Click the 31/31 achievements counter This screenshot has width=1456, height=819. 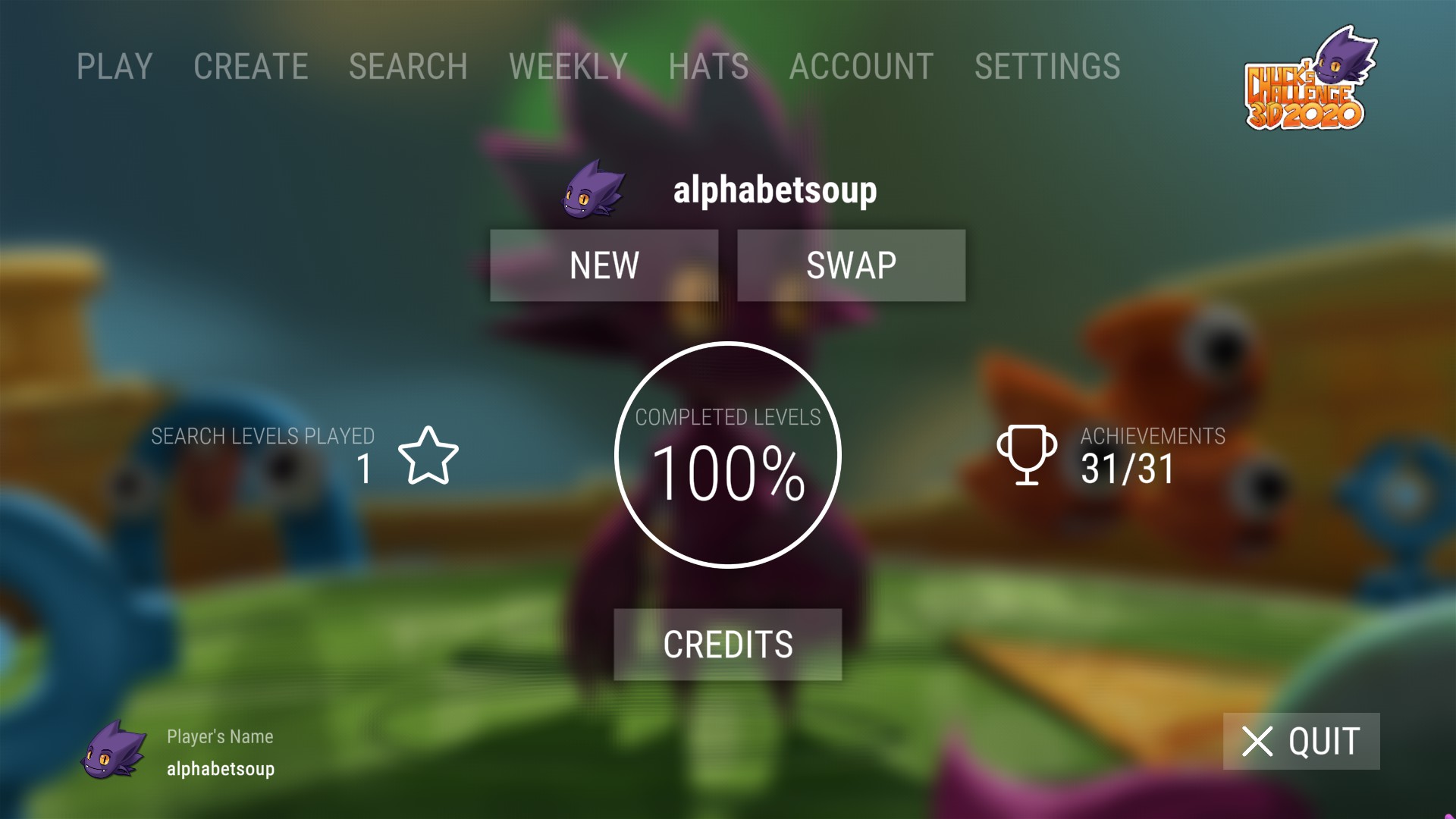coord(1128,469)
